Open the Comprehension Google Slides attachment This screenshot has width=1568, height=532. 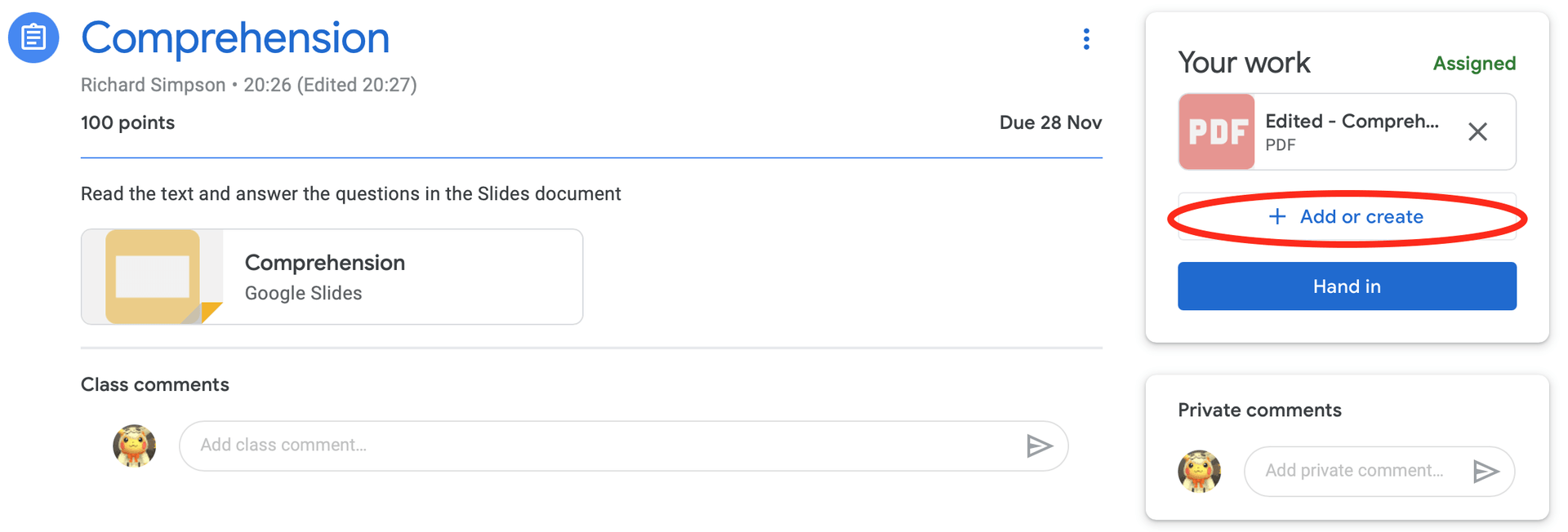click(332, 277)
